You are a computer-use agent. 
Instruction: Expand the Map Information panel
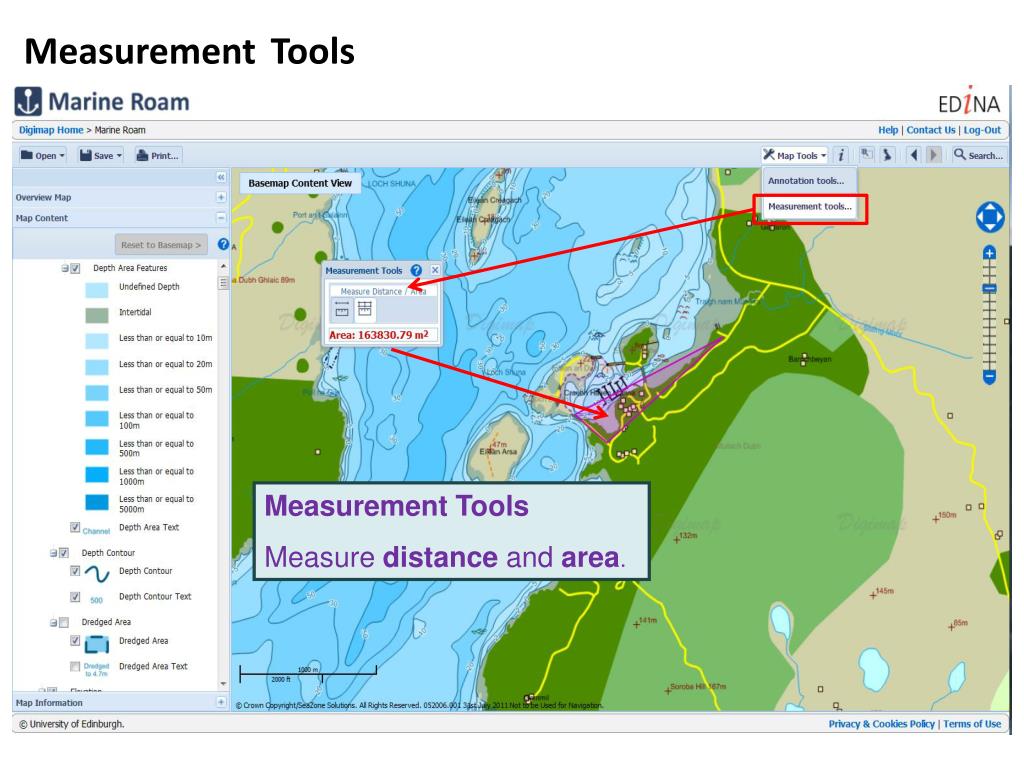click(221, 702)
